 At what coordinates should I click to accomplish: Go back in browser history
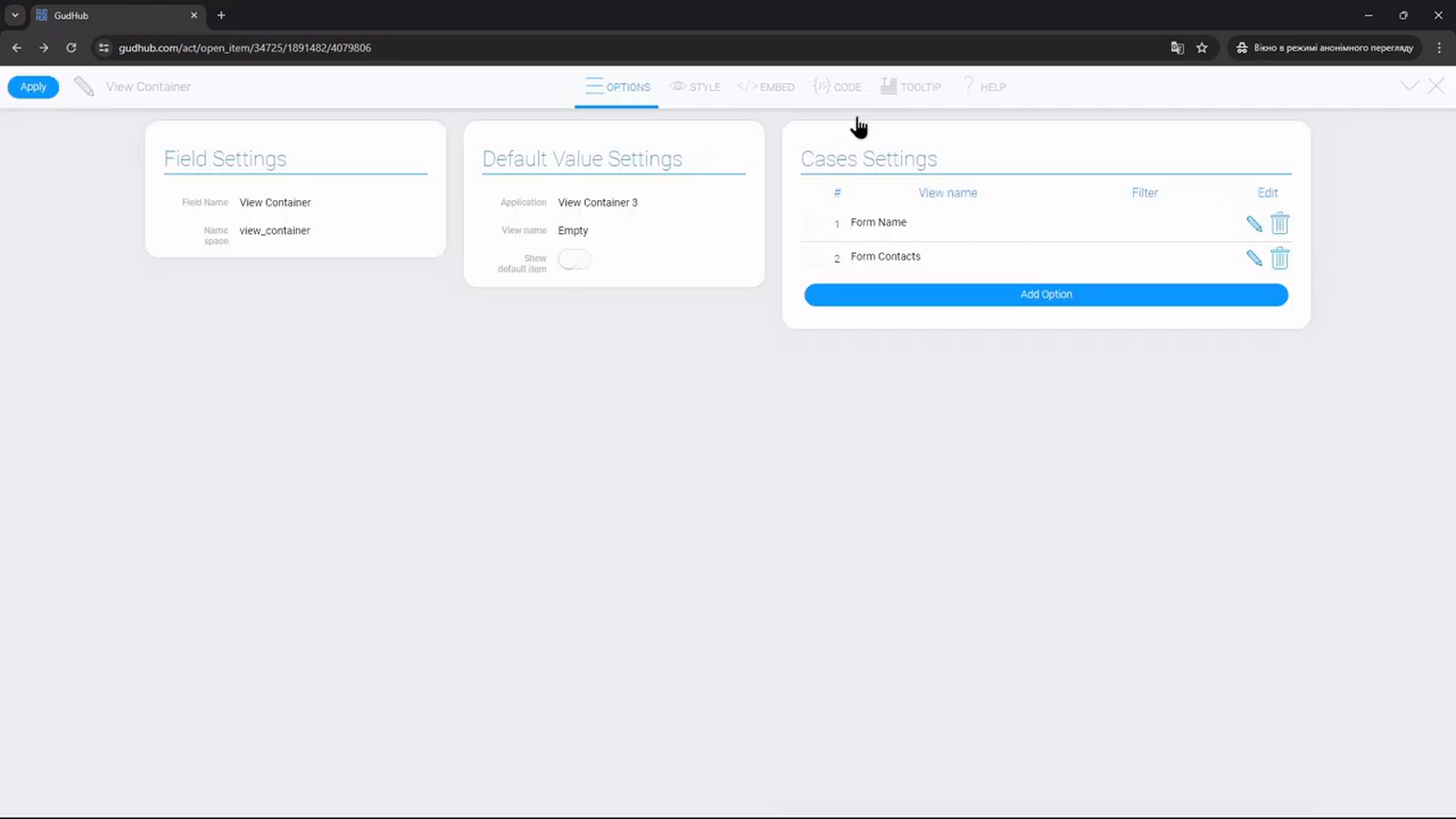(x=16, y=47)
